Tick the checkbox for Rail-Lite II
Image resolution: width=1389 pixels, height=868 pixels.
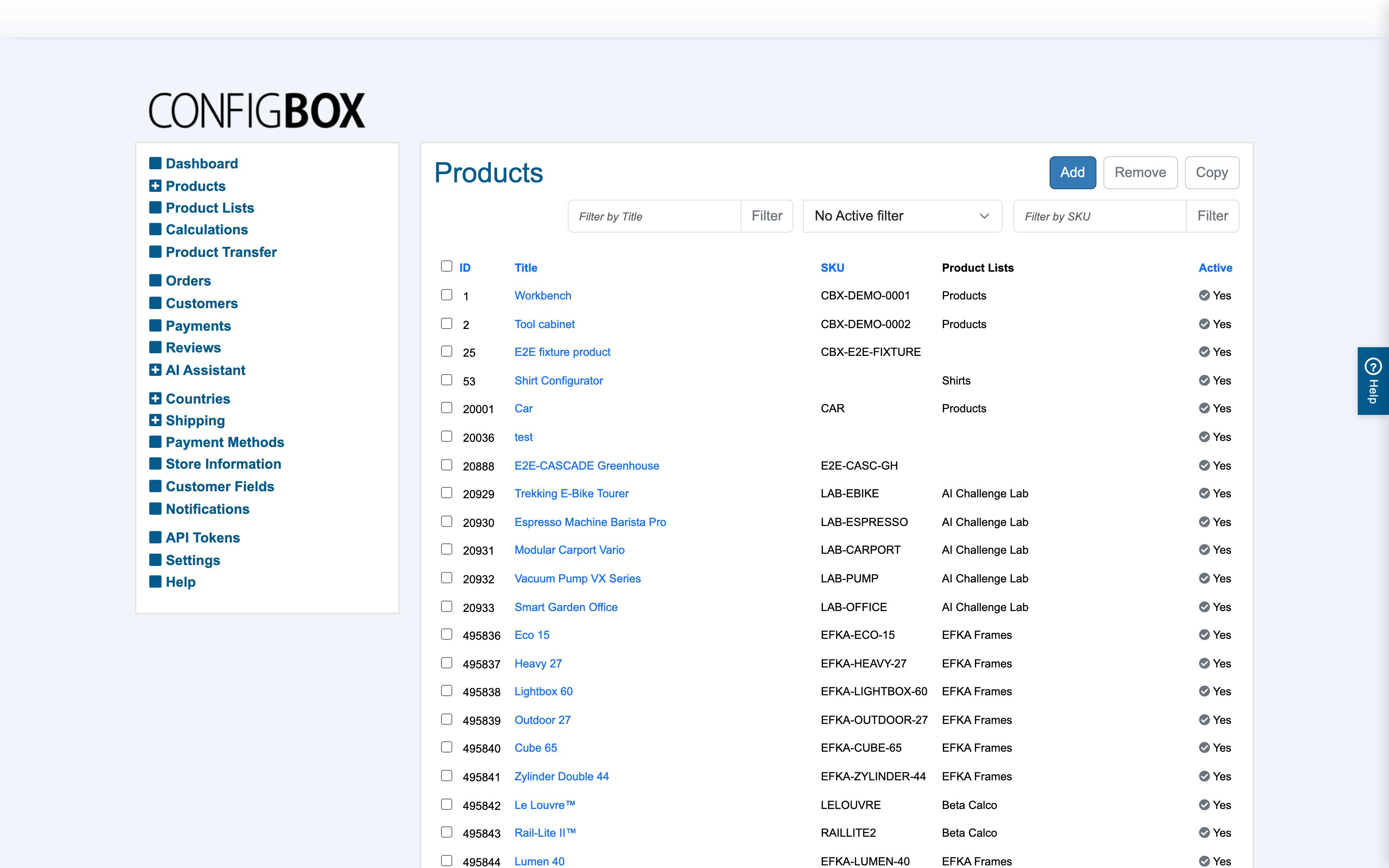[447, 832]
